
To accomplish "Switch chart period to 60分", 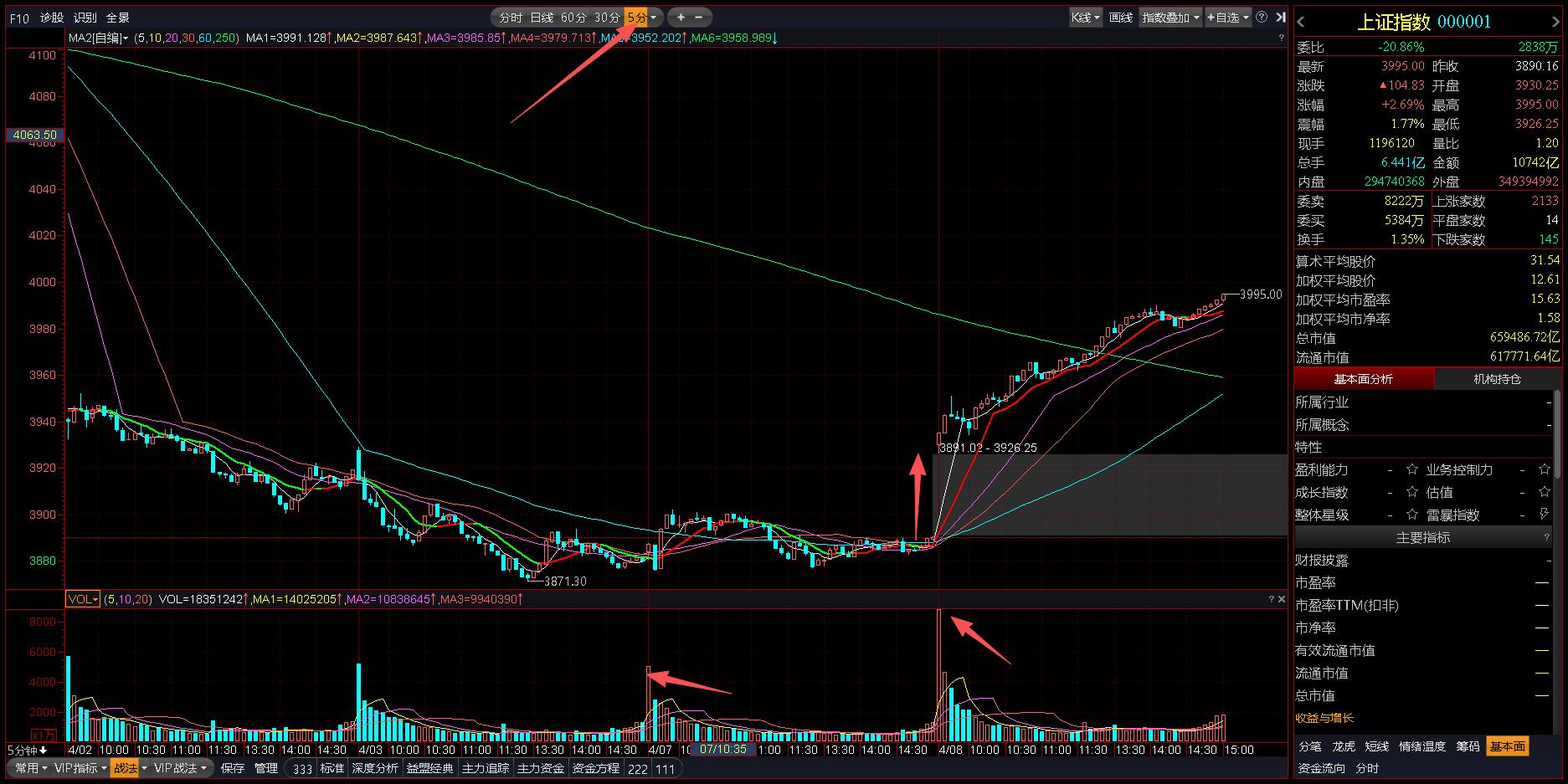I will (573, 18).
